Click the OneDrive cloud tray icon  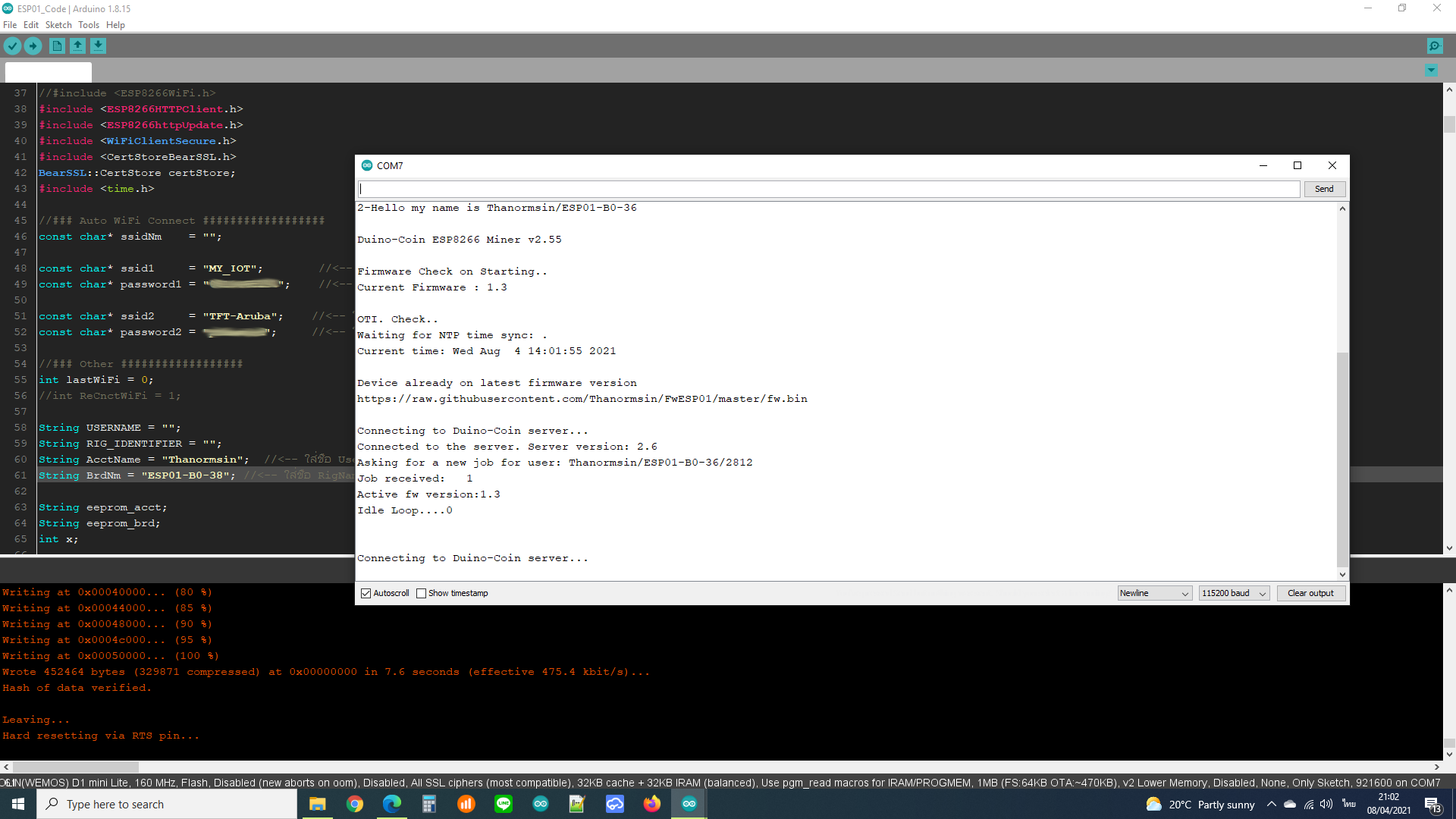(1290, 805)
